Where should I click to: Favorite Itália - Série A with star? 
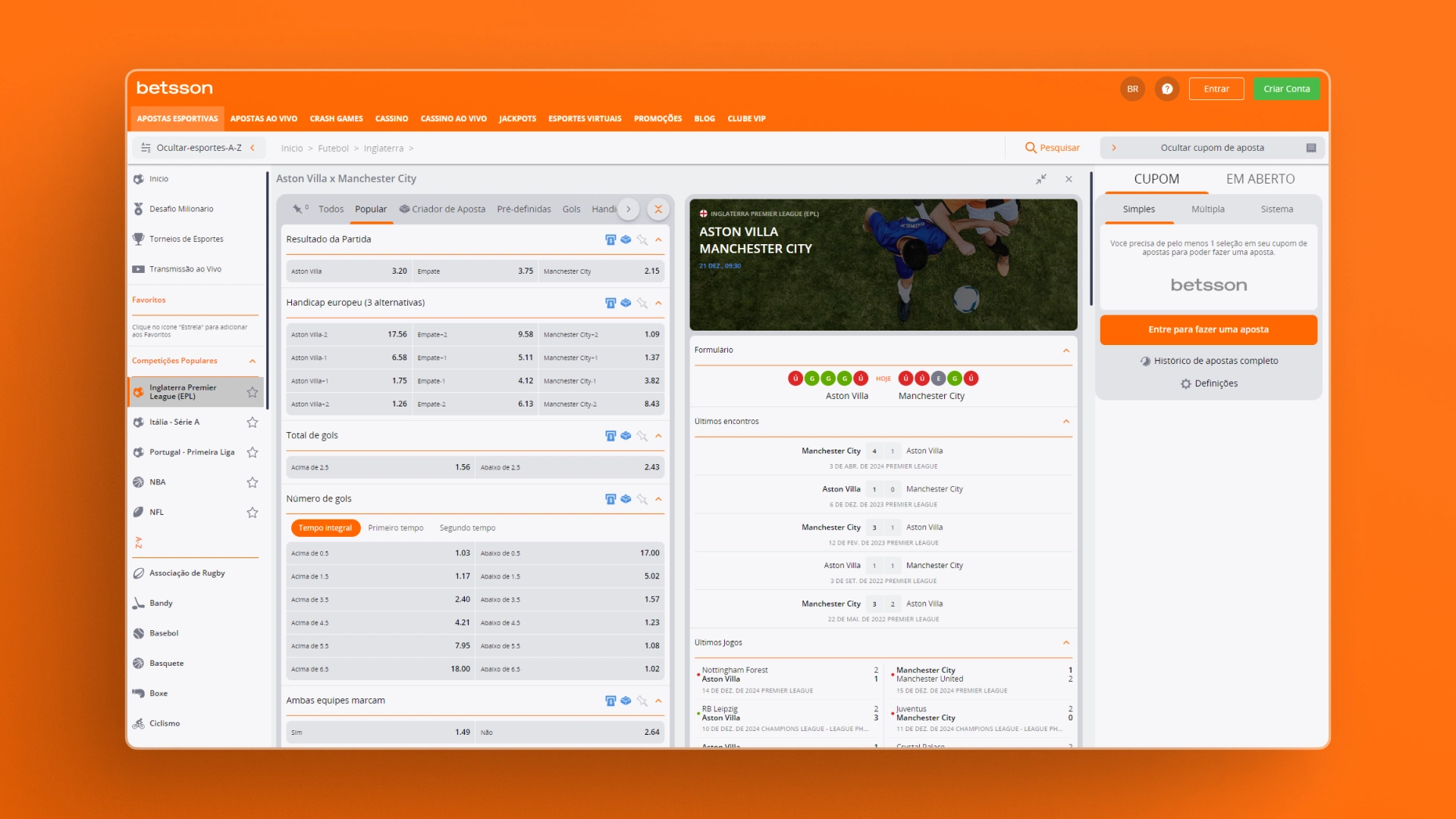pos(253,422)
